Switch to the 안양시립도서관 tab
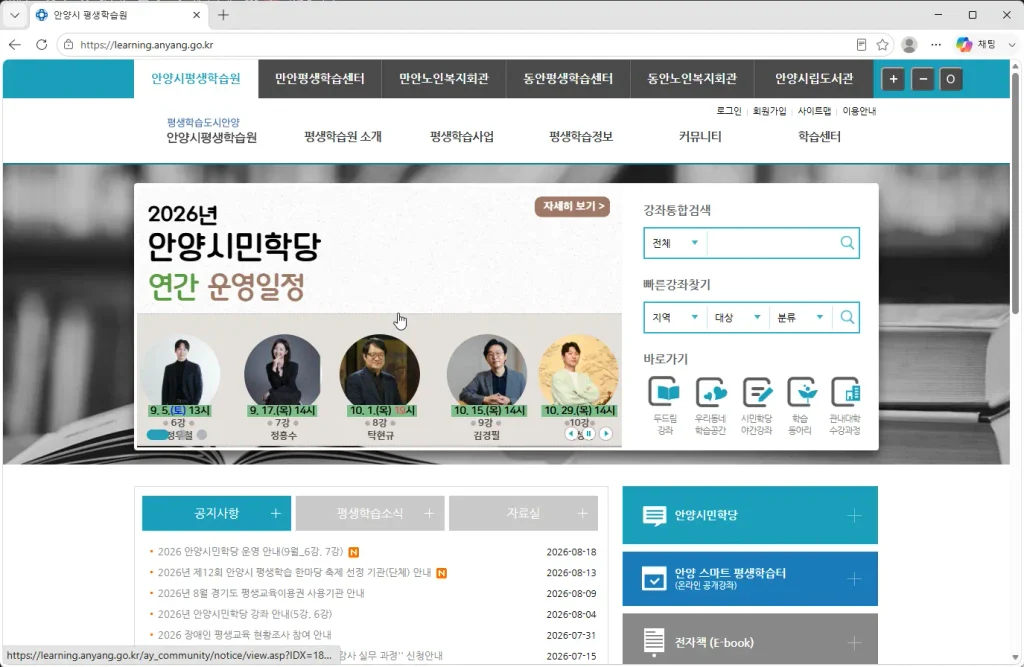 click(x=814, y=79)
